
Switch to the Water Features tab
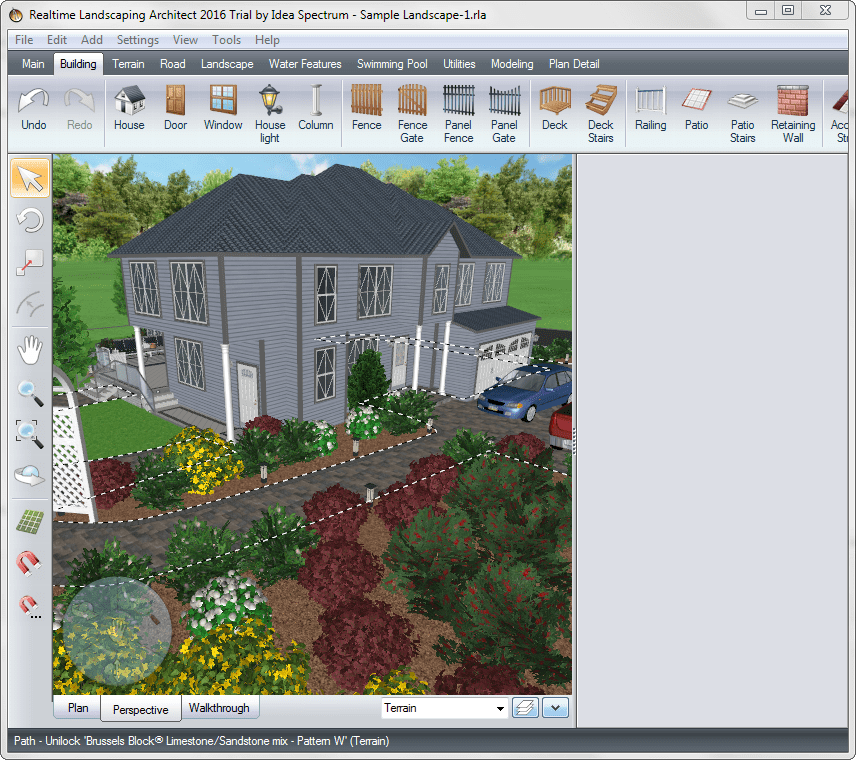tap(305, 64)
